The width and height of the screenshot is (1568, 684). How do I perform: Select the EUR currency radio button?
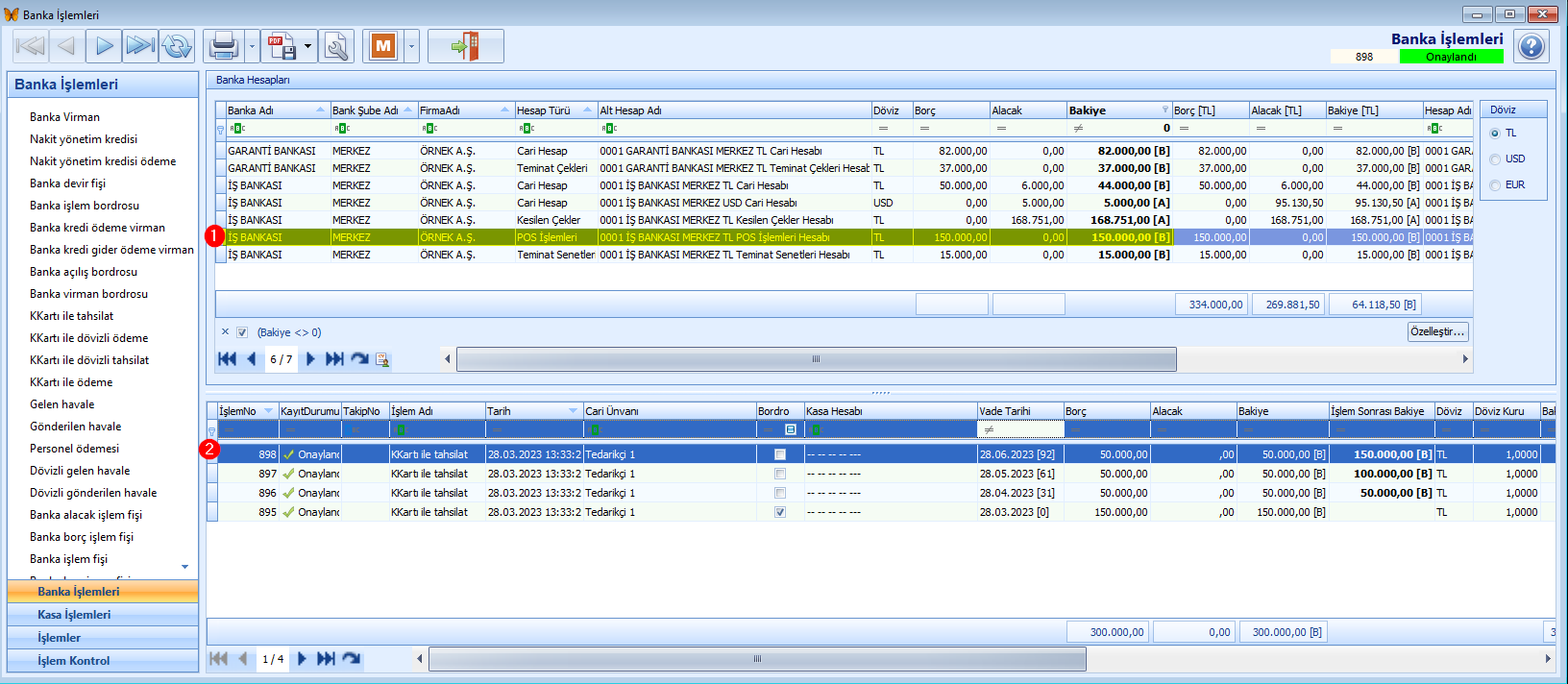(1495, 185)
